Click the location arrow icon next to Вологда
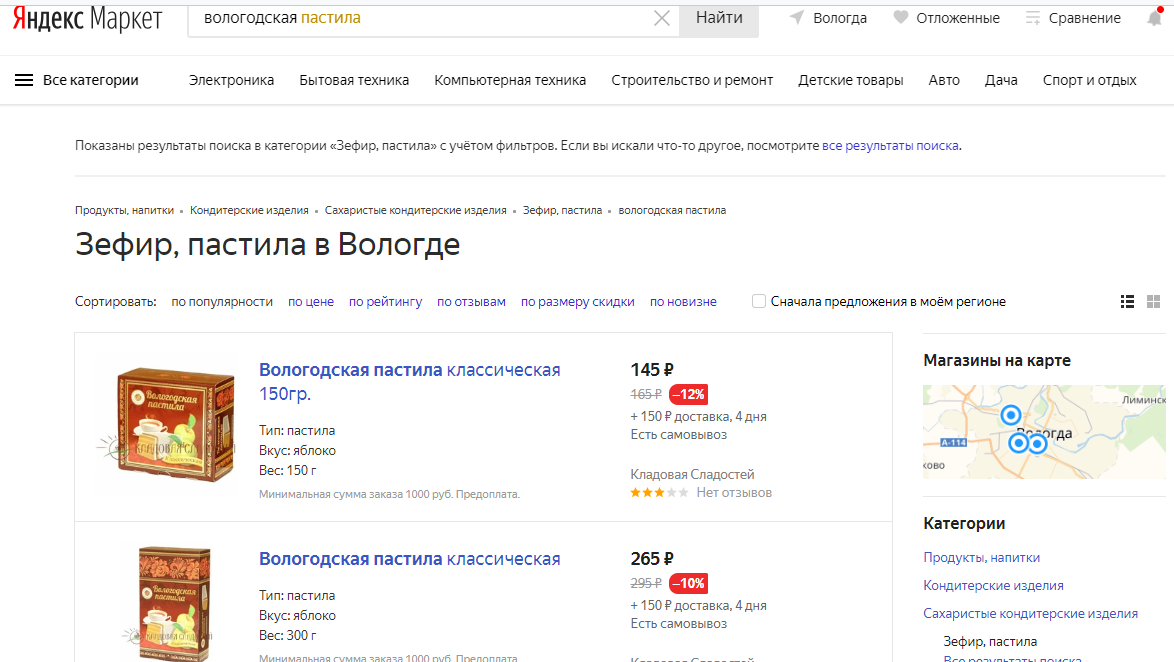The height and width of the screenshot is (662, 1174). point(797,17)
